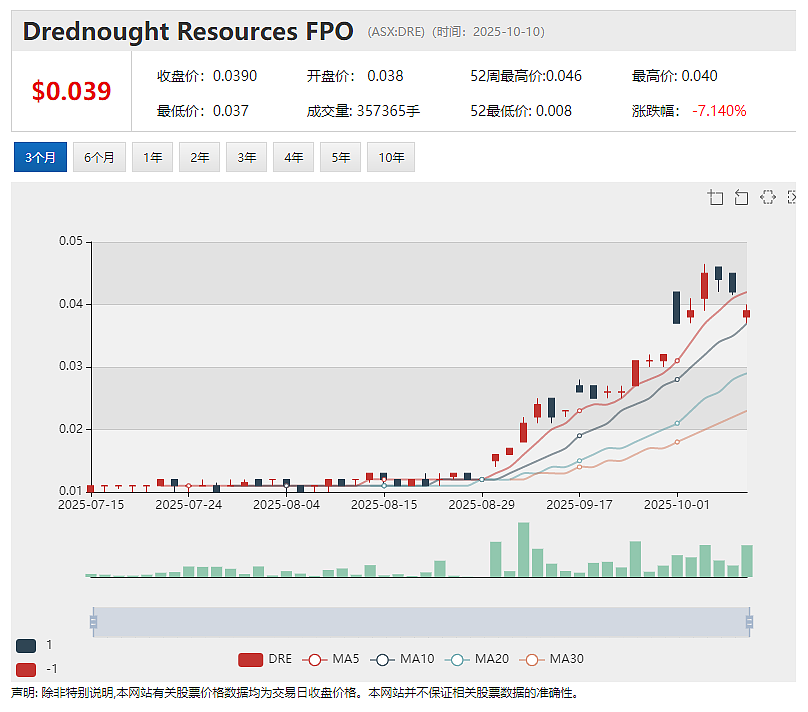Select the hexagonal brush selection tool icon
The width and height of the screenshot is (808, 712).
768,197
